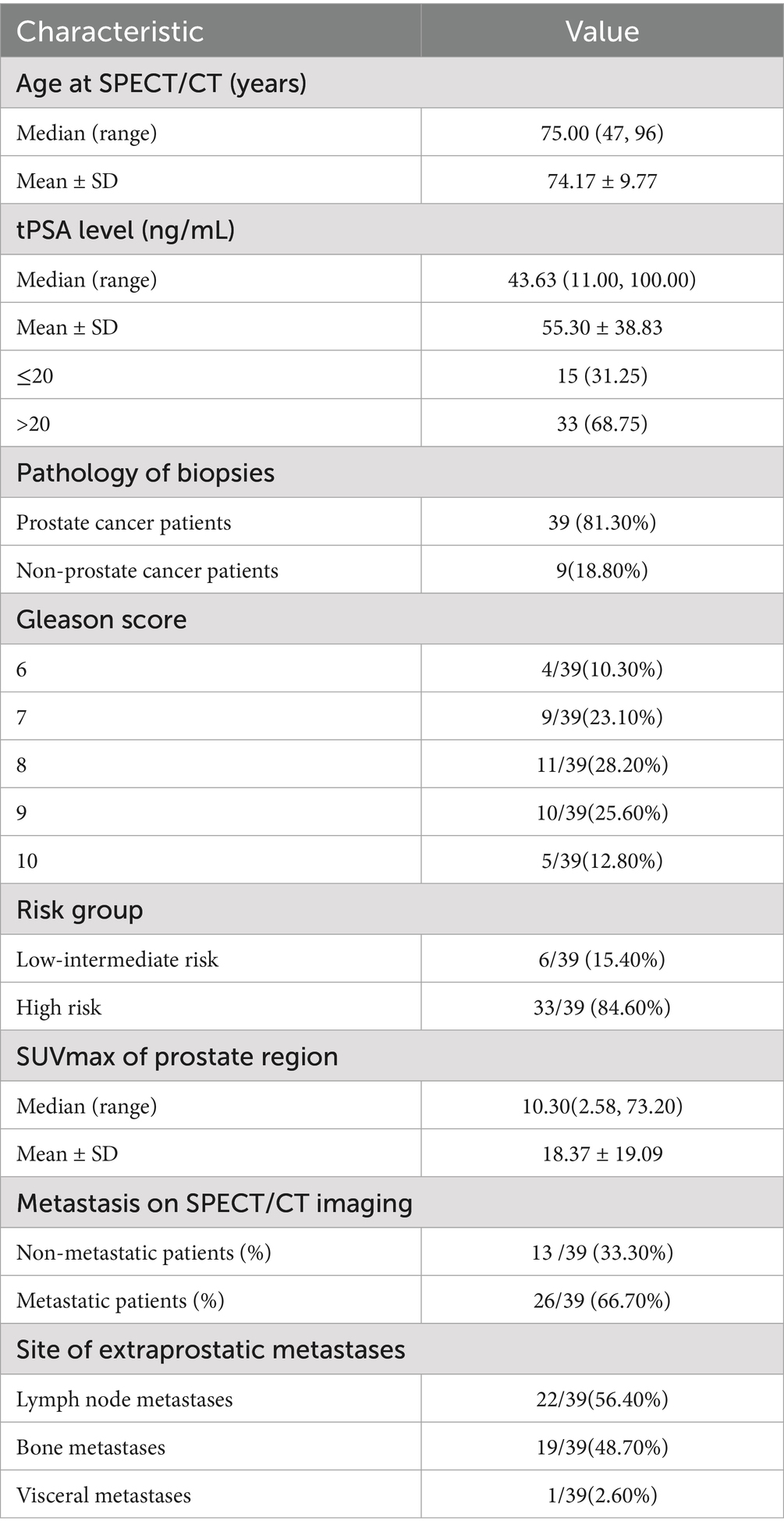Click the Characteristic column header

coord(110,31)
